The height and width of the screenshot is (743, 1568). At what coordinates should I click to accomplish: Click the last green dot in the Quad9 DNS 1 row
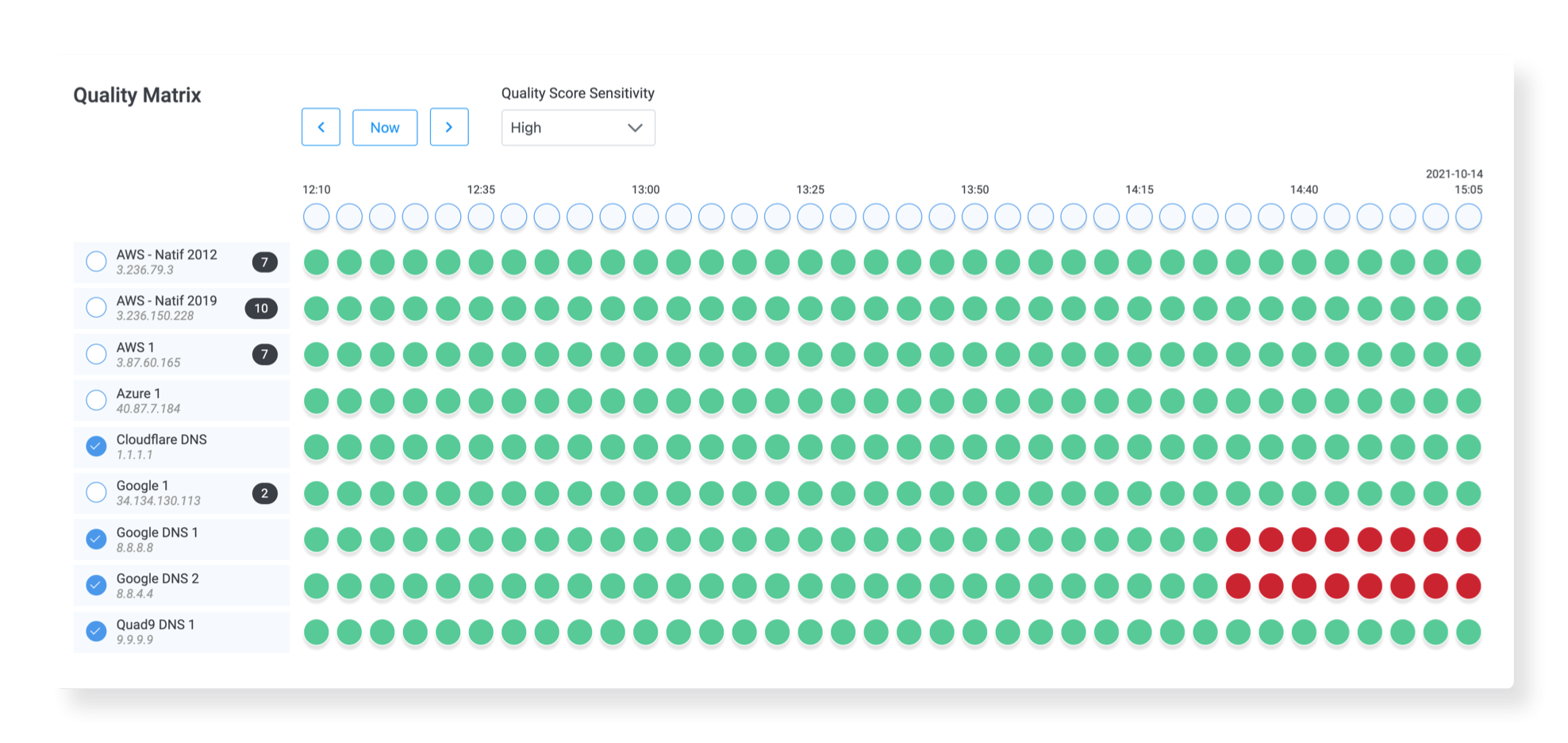click(x=1469, y=632)
